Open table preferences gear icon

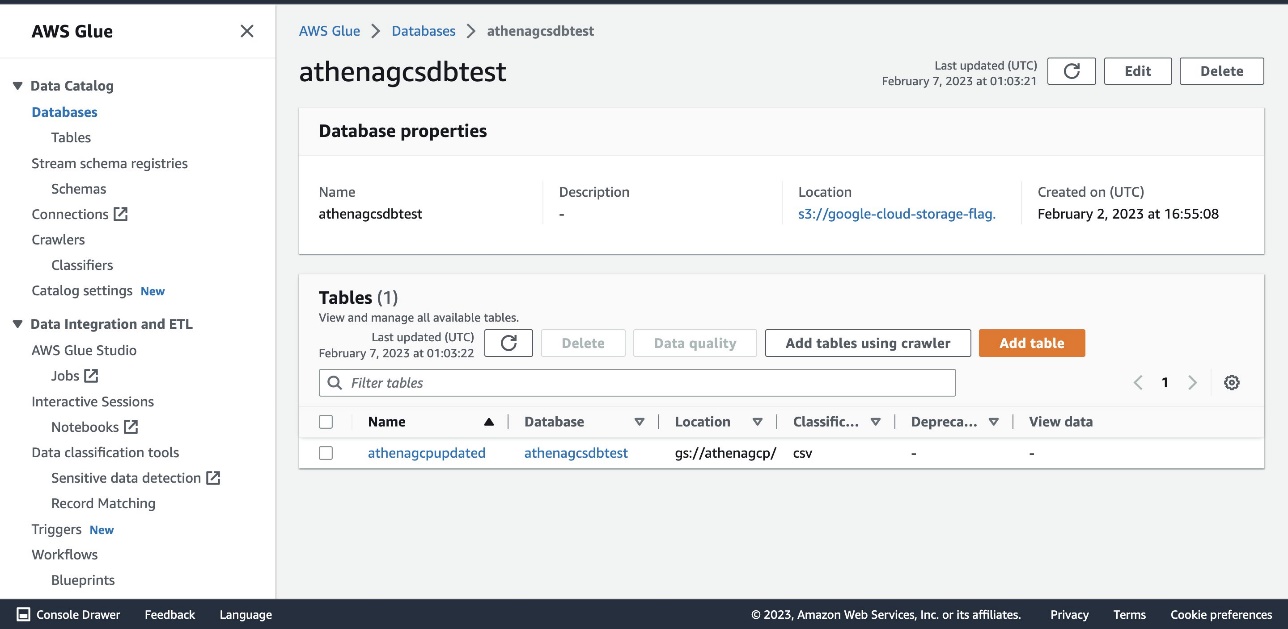[x=1232, y=383]
